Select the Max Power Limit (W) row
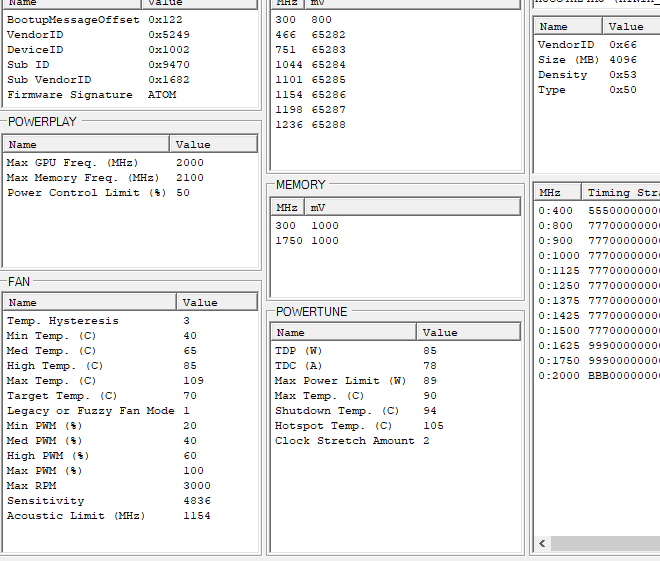660x561 pixels. click(x=396, y=381)
